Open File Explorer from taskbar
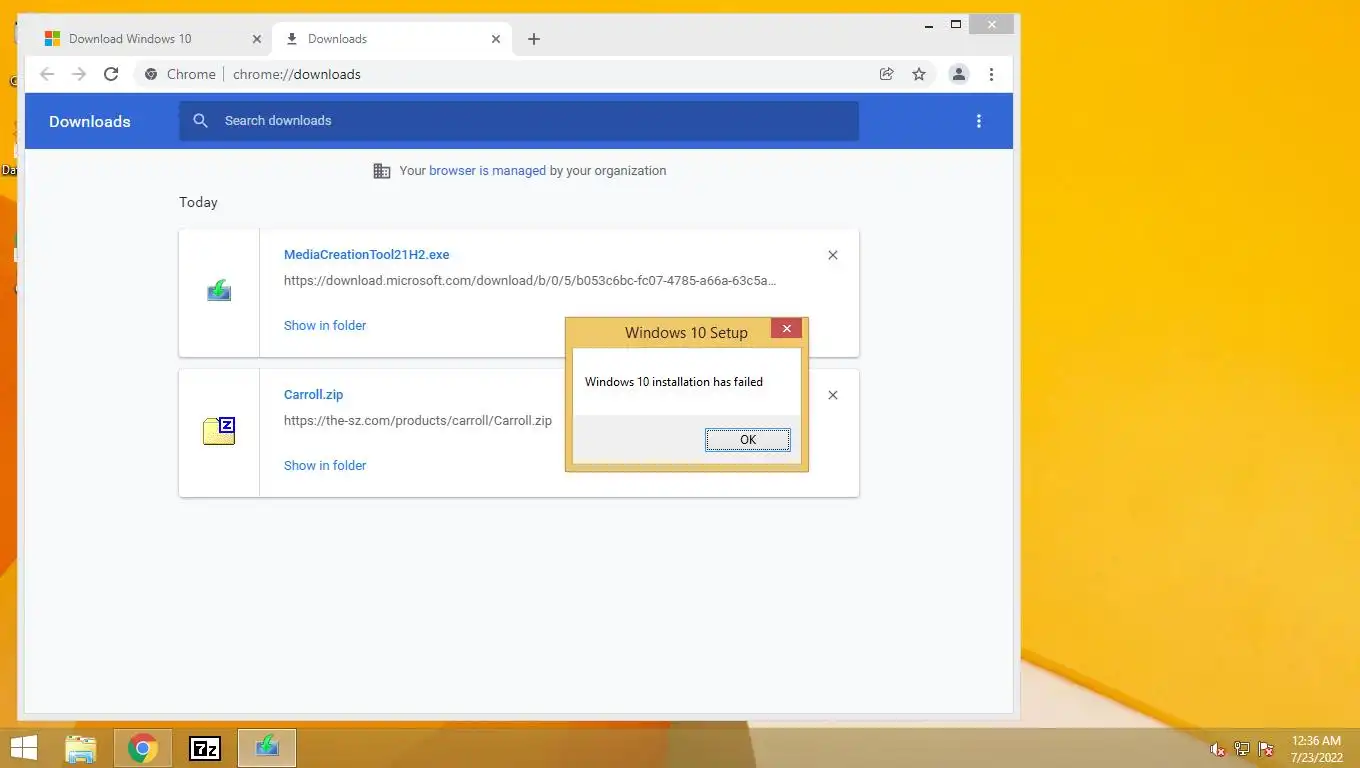The width and height of the screenshot is (1360, 768). (x=81, y=748)
